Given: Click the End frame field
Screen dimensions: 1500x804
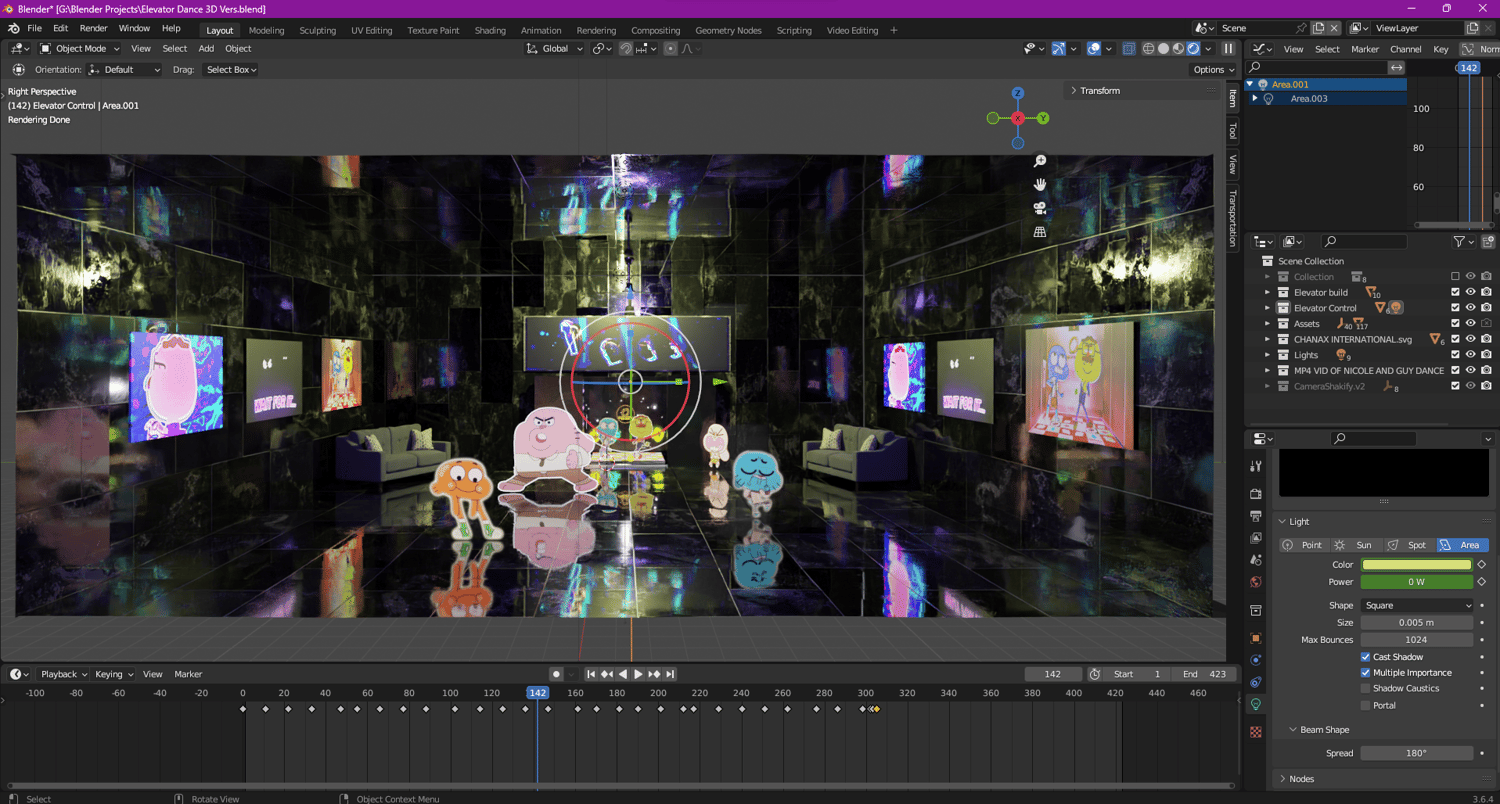Looking at the screenshot, I should [x=1204, y=674].
